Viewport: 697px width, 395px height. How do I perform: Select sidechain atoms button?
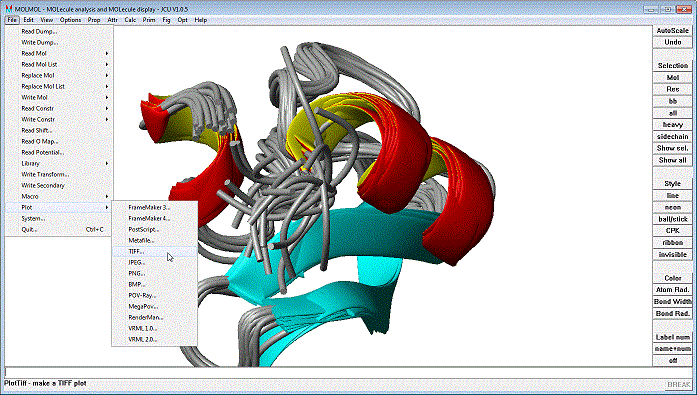tap(673, 137)
